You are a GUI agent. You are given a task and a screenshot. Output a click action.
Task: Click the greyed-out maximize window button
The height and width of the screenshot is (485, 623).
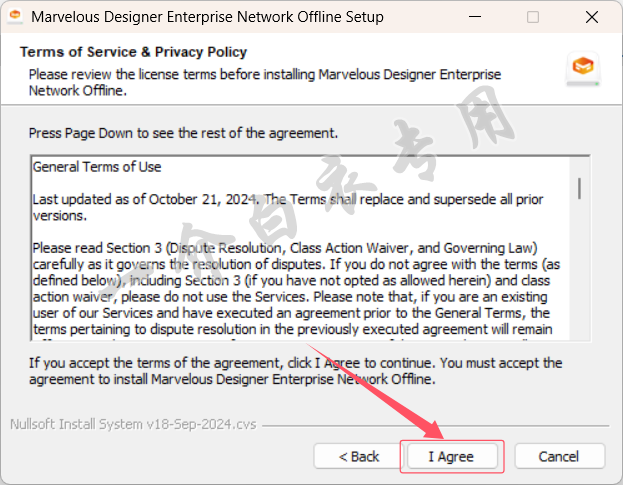pos(533,17)
